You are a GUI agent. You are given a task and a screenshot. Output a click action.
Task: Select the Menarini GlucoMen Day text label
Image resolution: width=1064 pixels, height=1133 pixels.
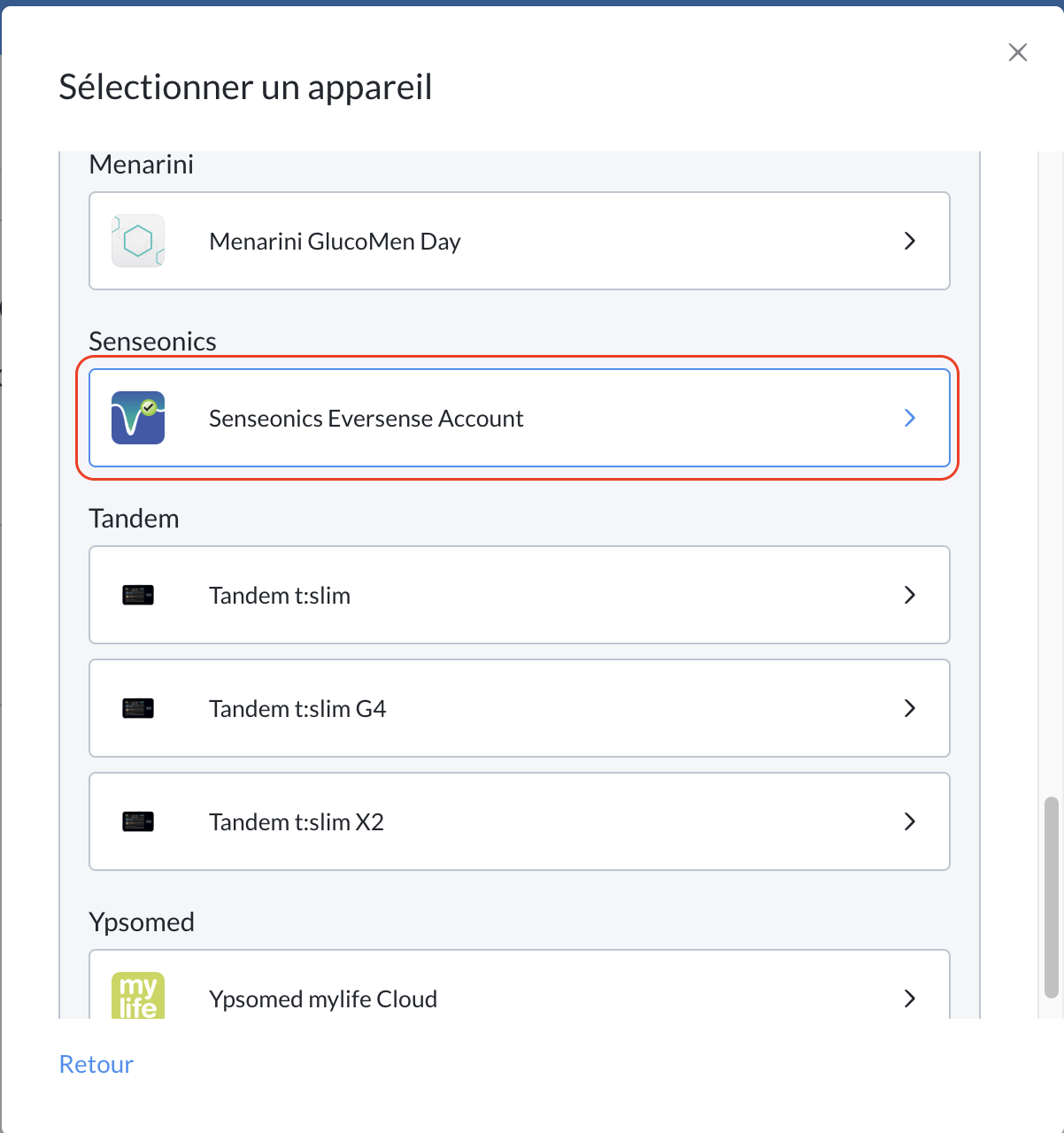tap(335, 242)
